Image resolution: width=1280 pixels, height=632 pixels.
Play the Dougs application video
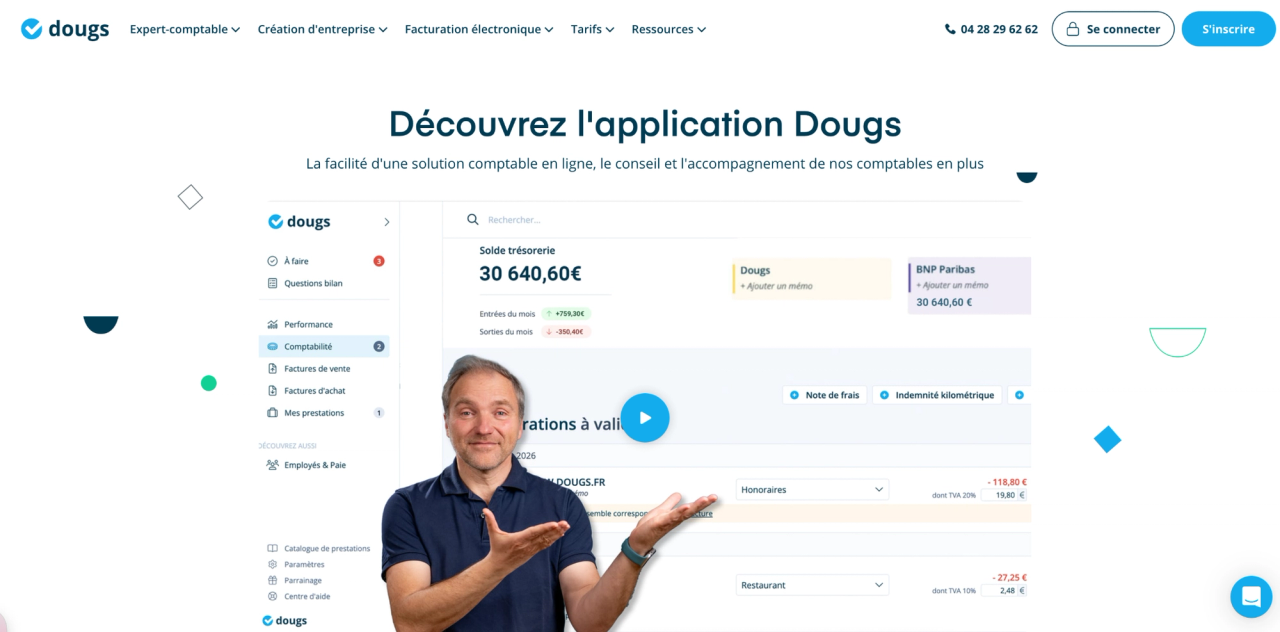click(645, 418)
